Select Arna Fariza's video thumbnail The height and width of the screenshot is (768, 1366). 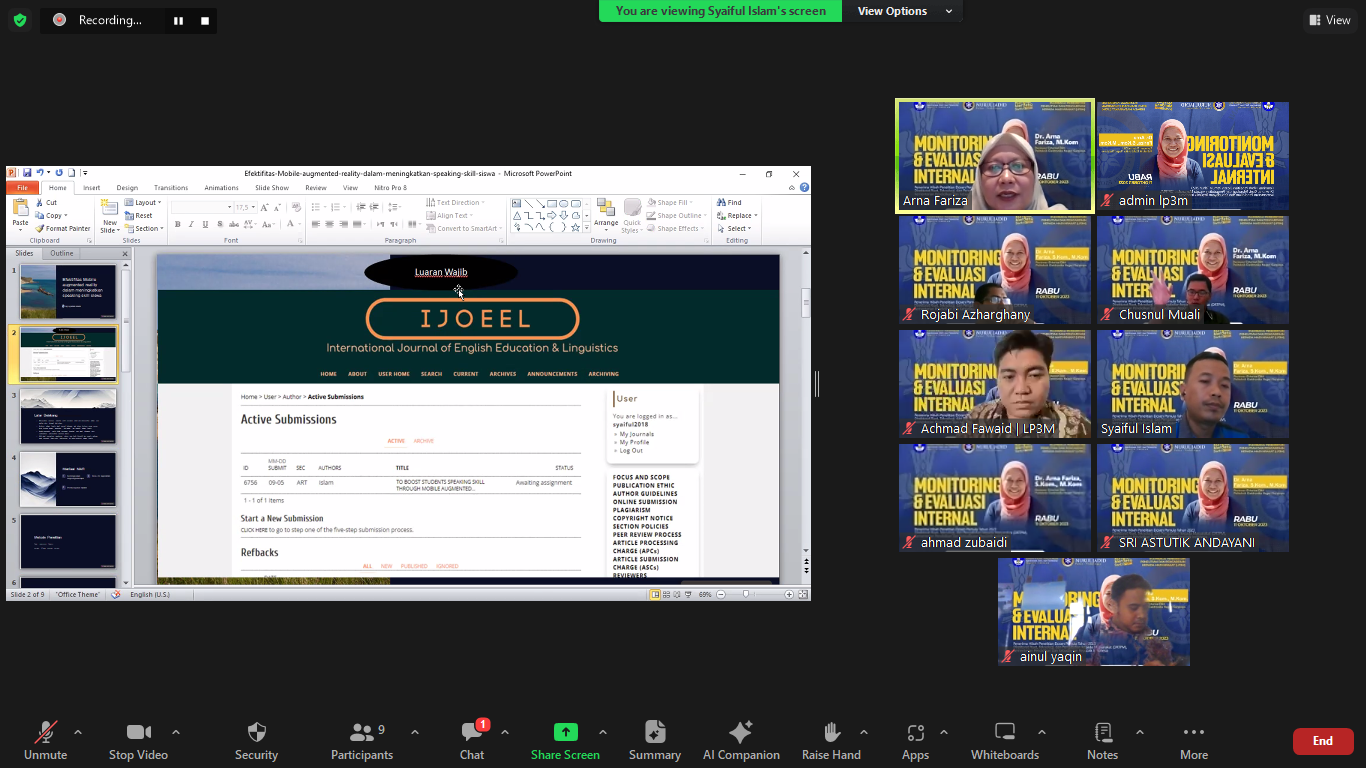coord(995,155)
